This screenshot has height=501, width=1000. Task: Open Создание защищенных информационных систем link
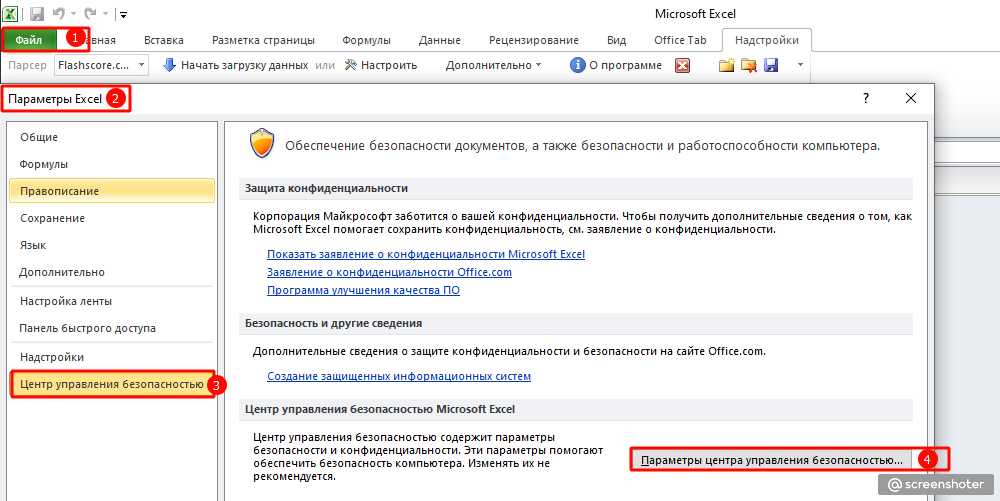click(x=399, y=376)
